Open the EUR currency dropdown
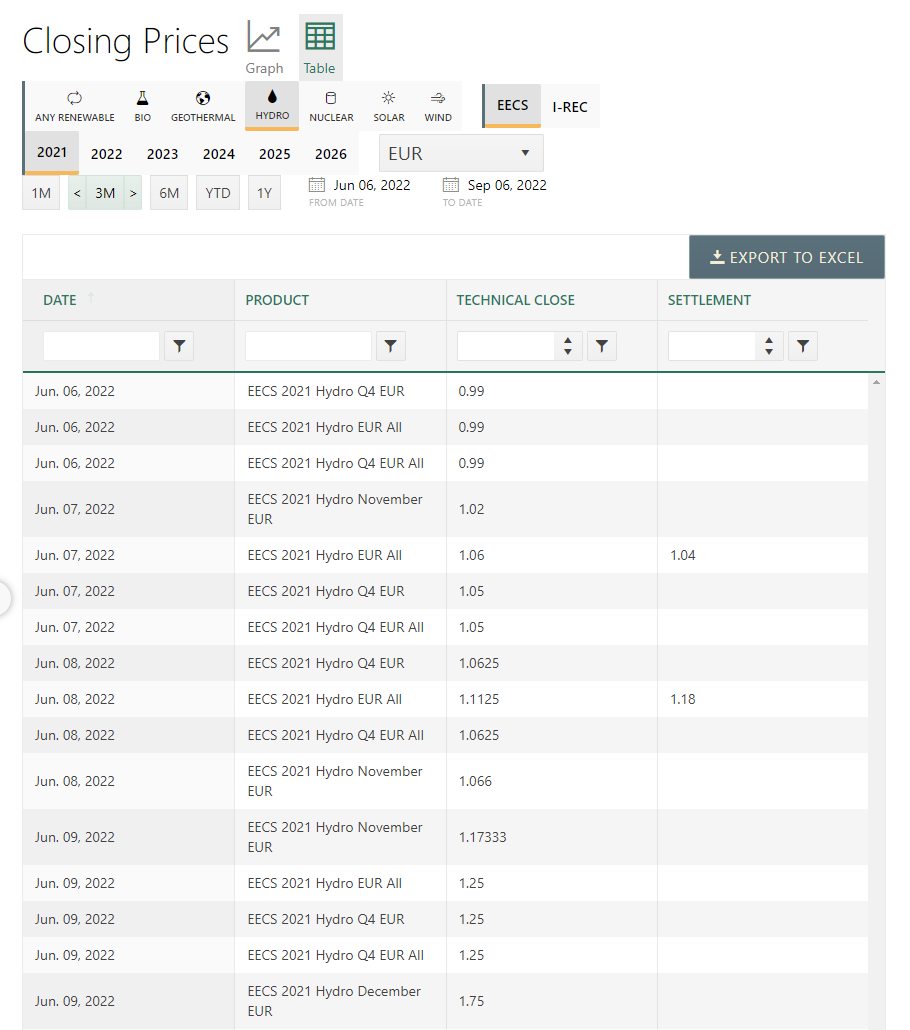This screenshot has height=1030, width=910. tap(461, 154)
